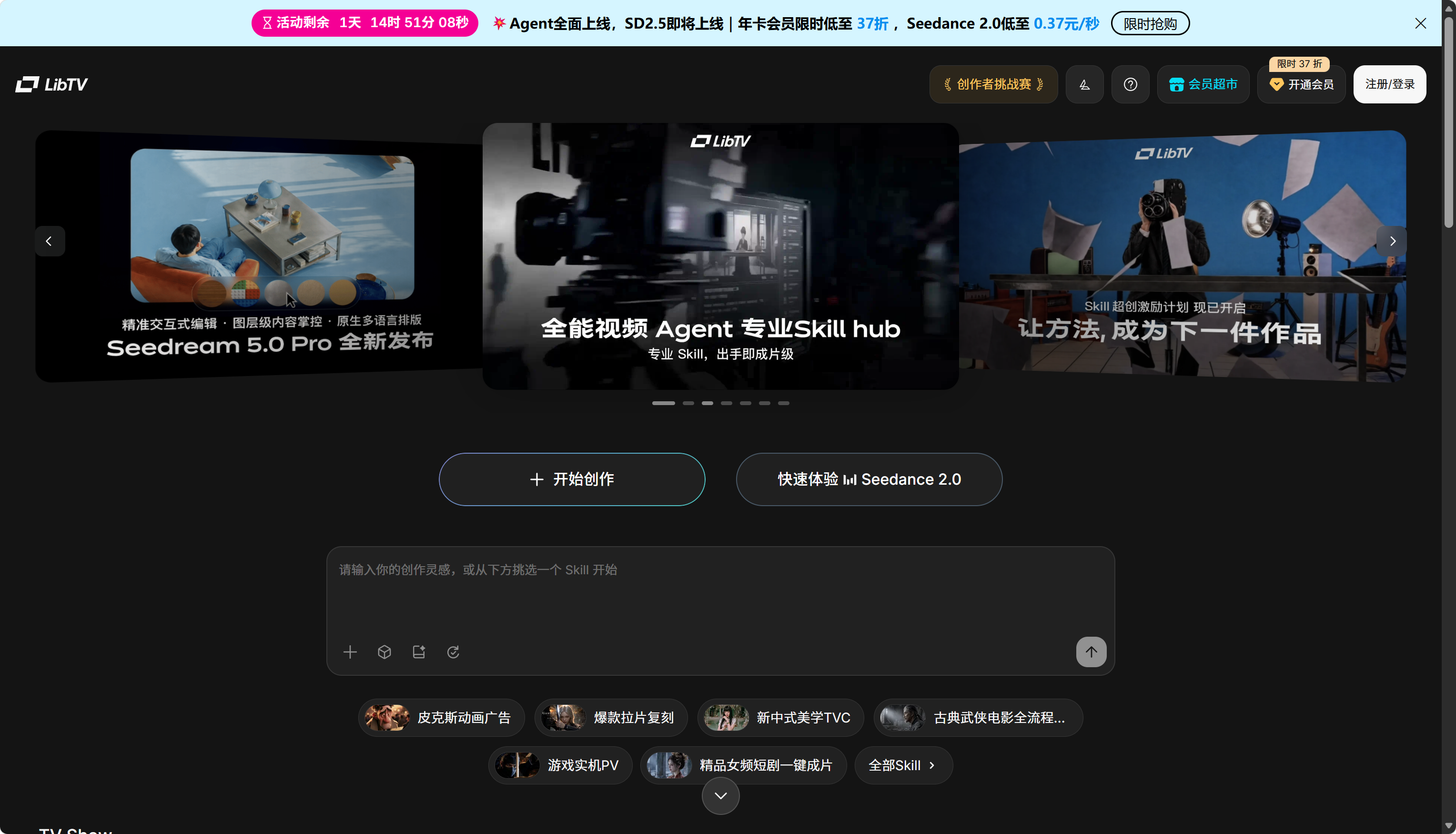Click Seedream 5.0 Pro banner slide

[259, 256]
